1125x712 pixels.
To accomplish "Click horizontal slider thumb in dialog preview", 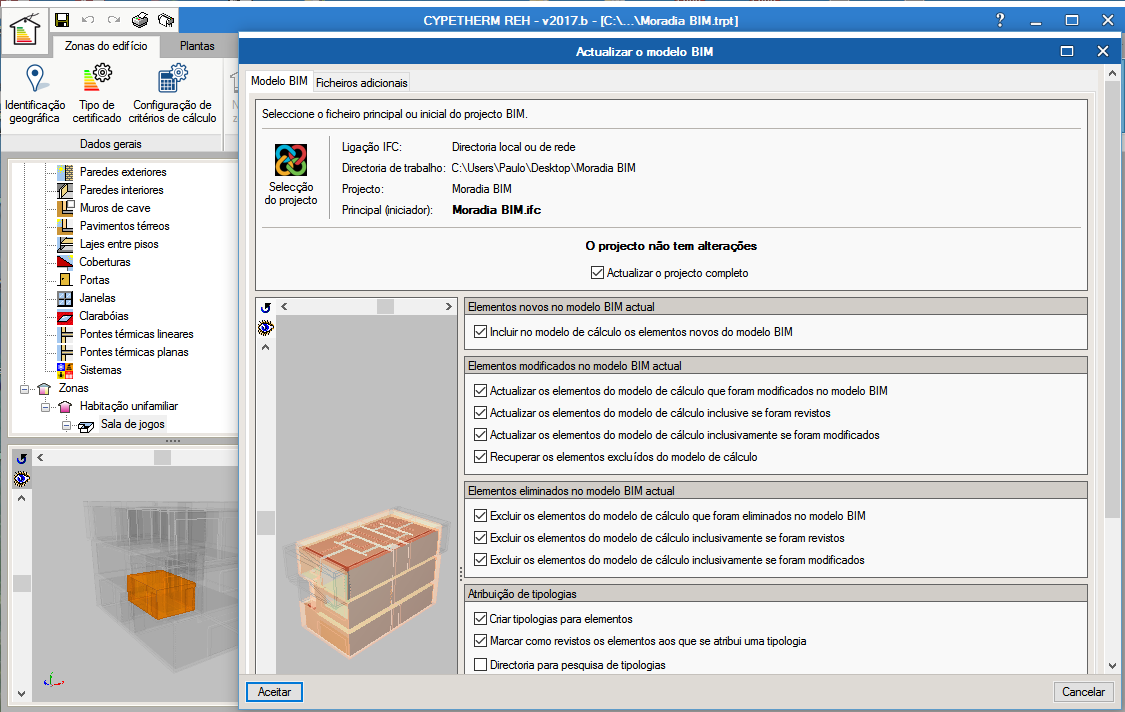I will (x=385, y=306).
